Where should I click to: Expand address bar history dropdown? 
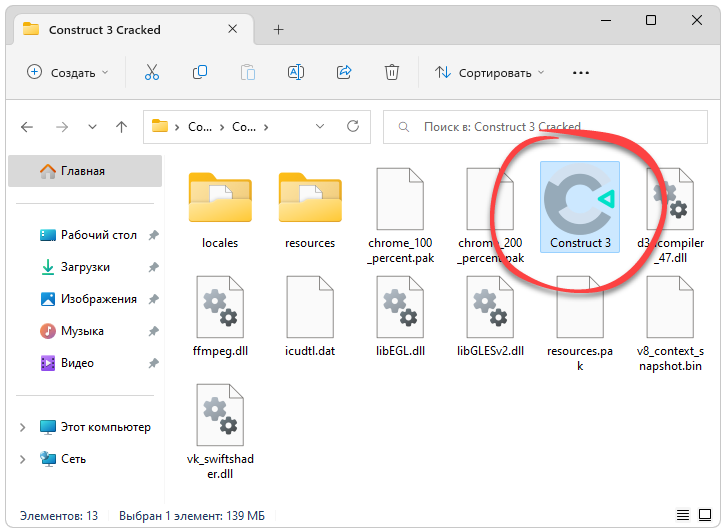320,127
